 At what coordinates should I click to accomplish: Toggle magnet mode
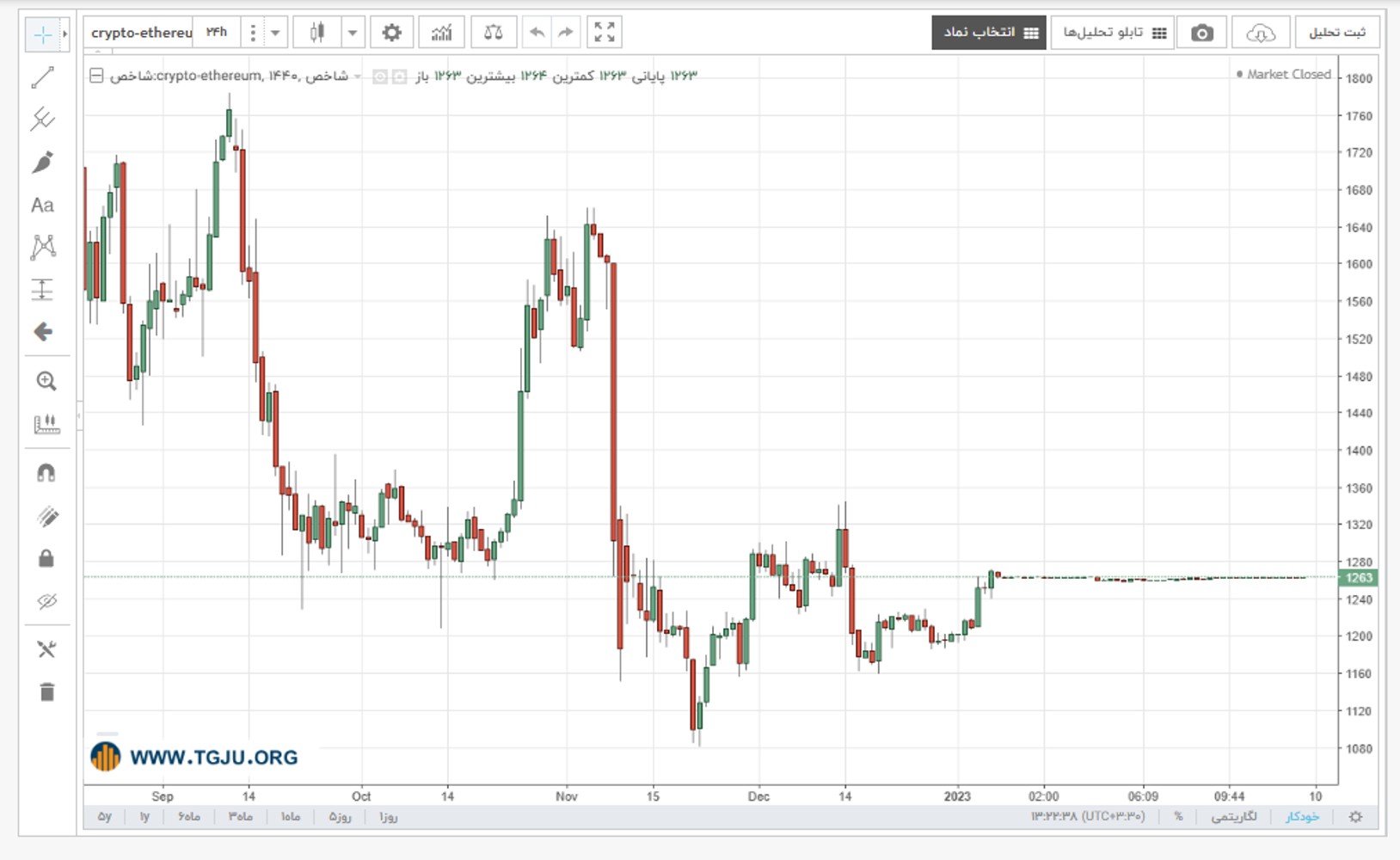[x=46, y=473]
